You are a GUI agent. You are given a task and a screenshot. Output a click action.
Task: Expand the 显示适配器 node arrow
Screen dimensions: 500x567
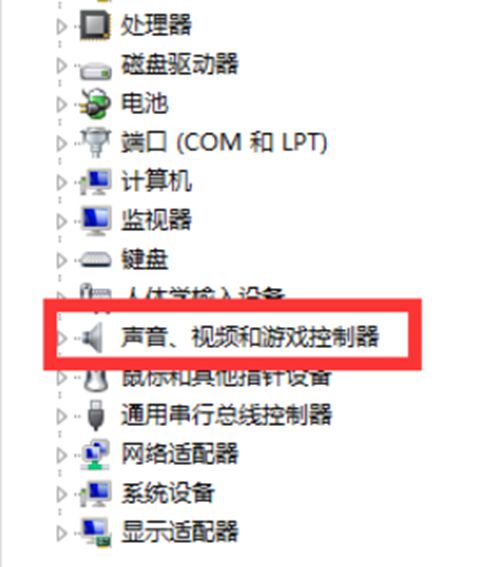62,533
